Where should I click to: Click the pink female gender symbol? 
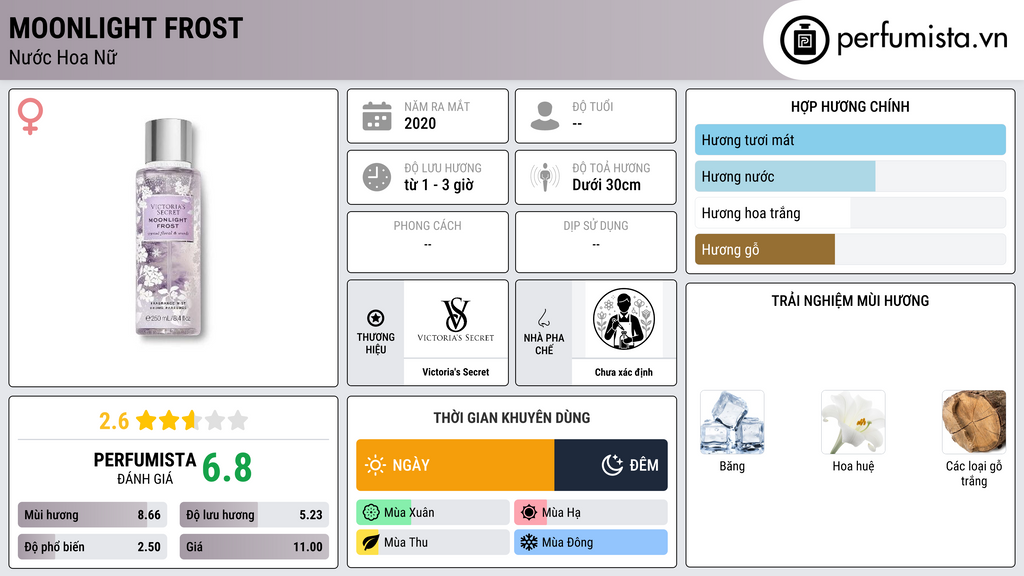(30, 116)
